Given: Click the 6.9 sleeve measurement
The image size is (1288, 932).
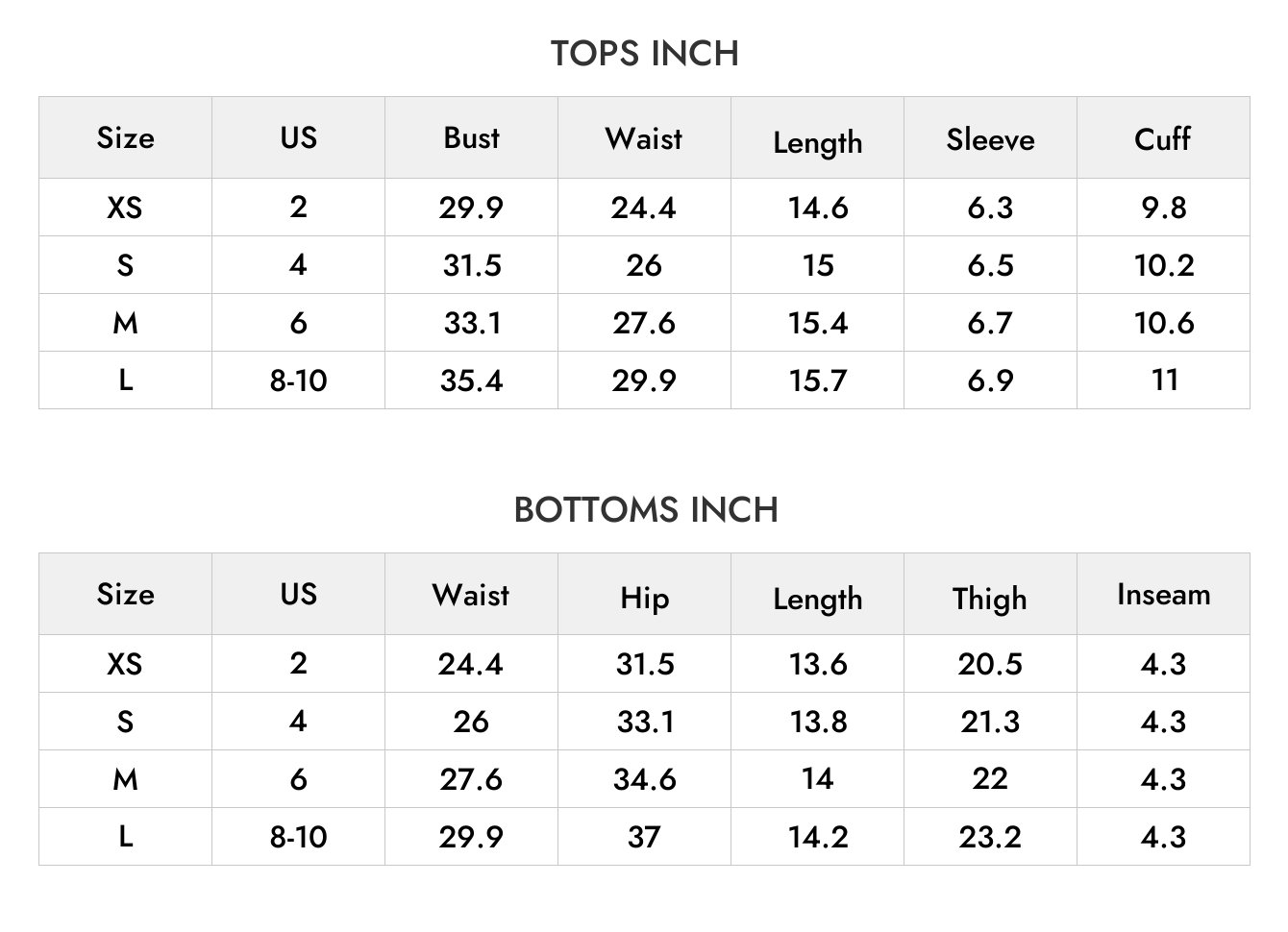Looking at the screenshot, I should pos(990,380).
